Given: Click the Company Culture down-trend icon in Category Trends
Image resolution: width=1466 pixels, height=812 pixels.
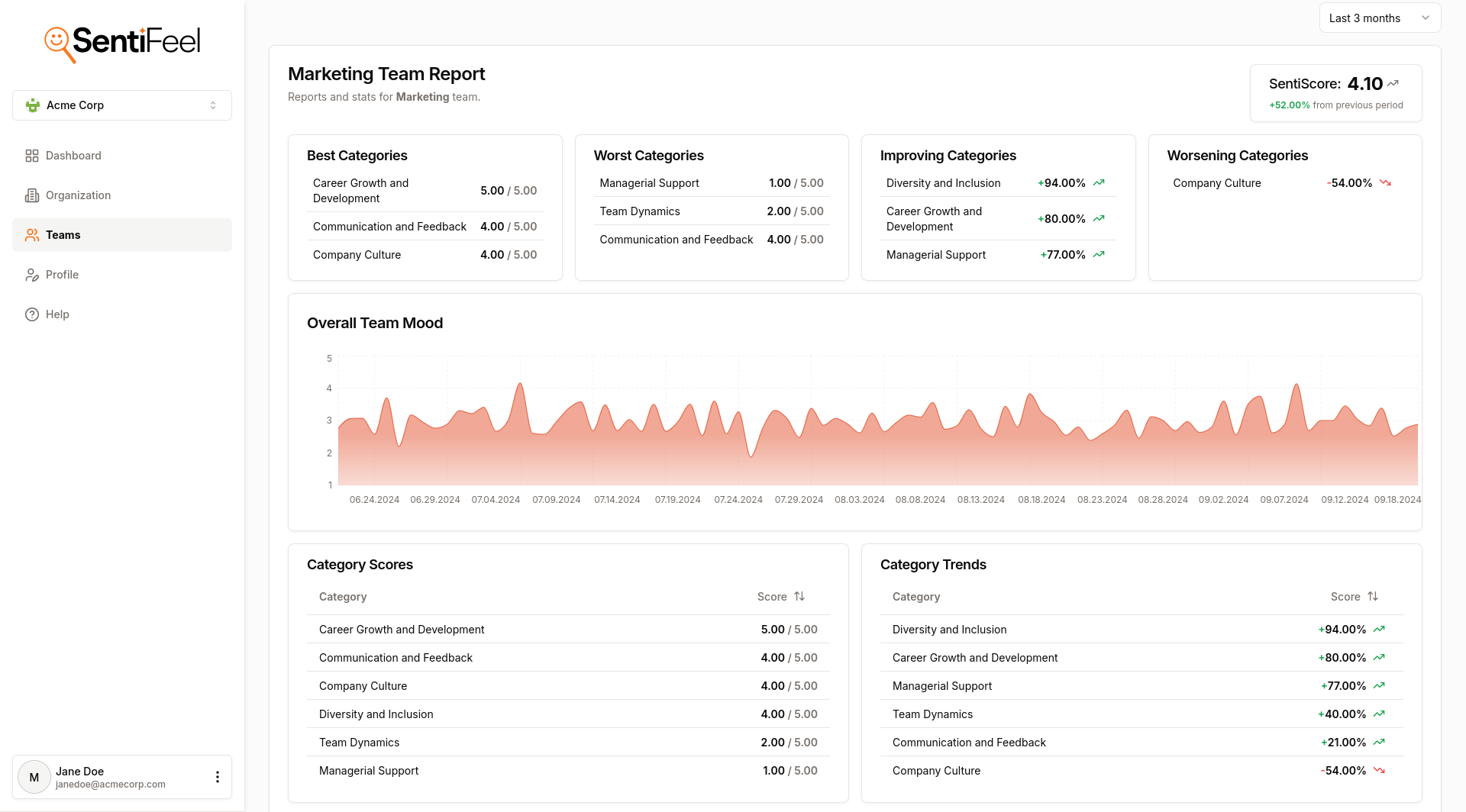Looking at the screenshot, I should point(1379,771).
